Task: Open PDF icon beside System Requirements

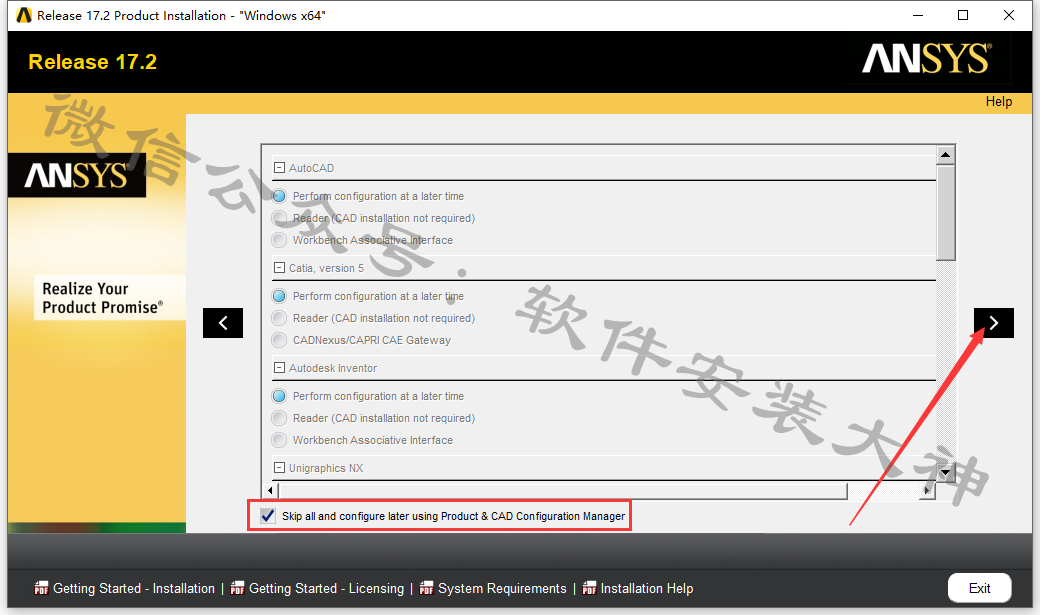Action: (426, 588)
